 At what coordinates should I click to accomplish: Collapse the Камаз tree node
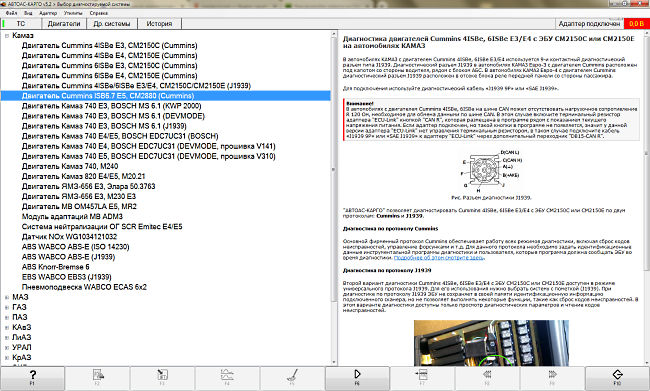[x=7, y=36]
